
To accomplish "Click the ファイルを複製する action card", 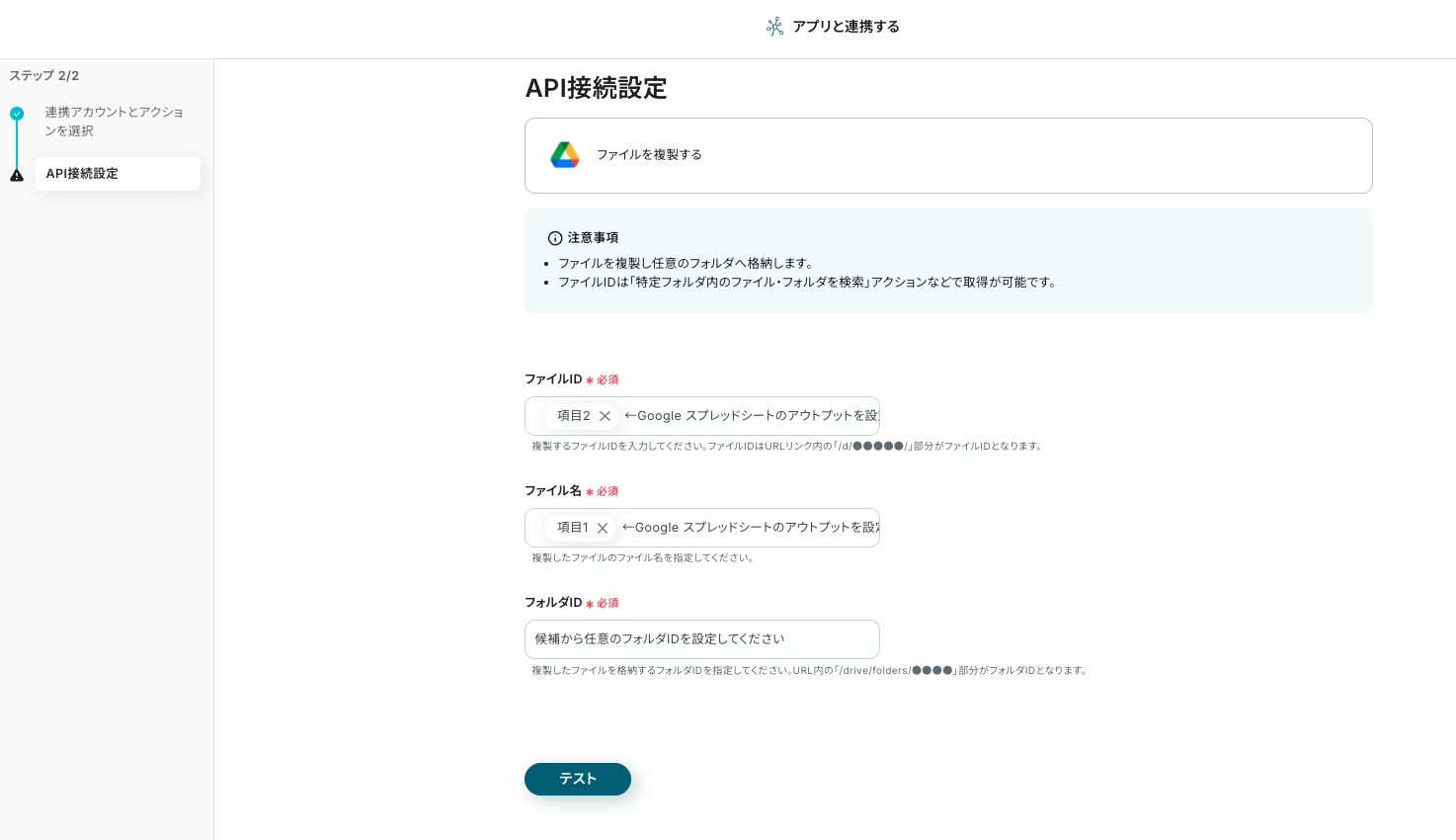I will click(x=948, y=155).
